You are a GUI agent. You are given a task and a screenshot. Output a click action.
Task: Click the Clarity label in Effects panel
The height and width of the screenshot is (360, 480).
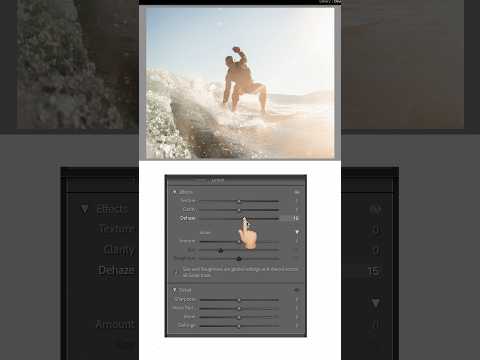(189, 209)
